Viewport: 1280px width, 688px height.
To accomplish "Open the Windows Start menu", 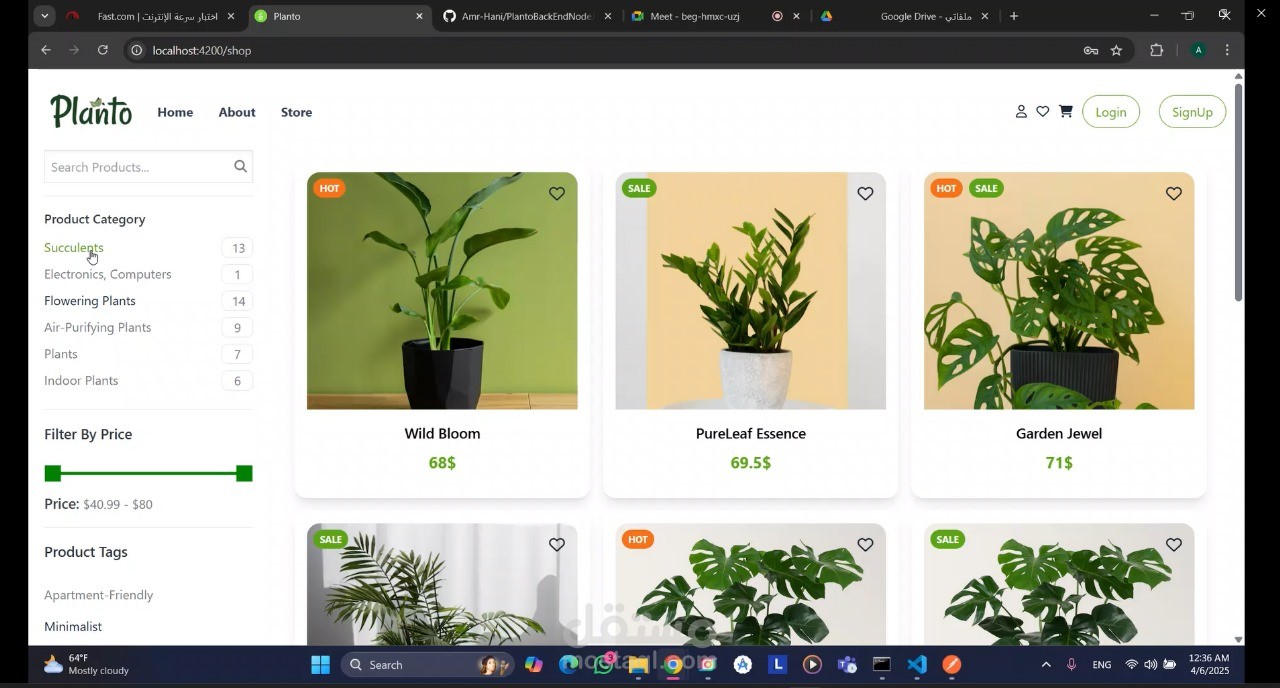I will (320, 665).
